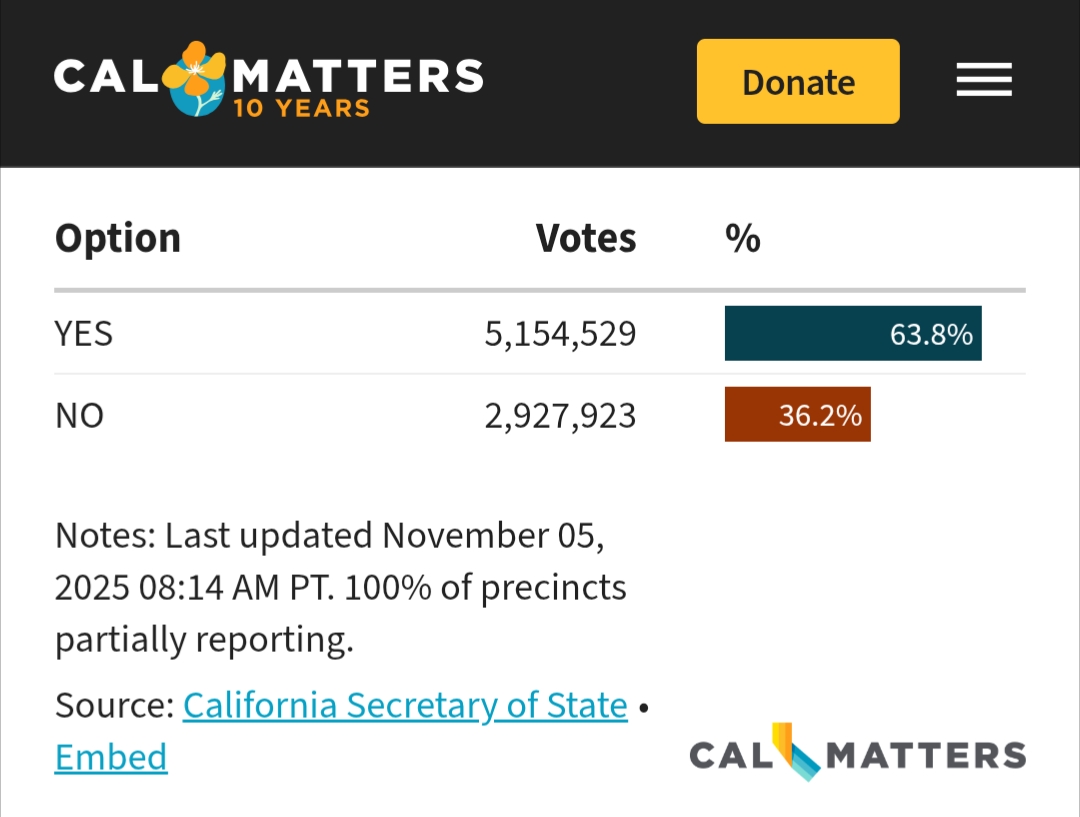Select the Votes column header
This screenshot has height=817, width=1080.
click(586, 238)
